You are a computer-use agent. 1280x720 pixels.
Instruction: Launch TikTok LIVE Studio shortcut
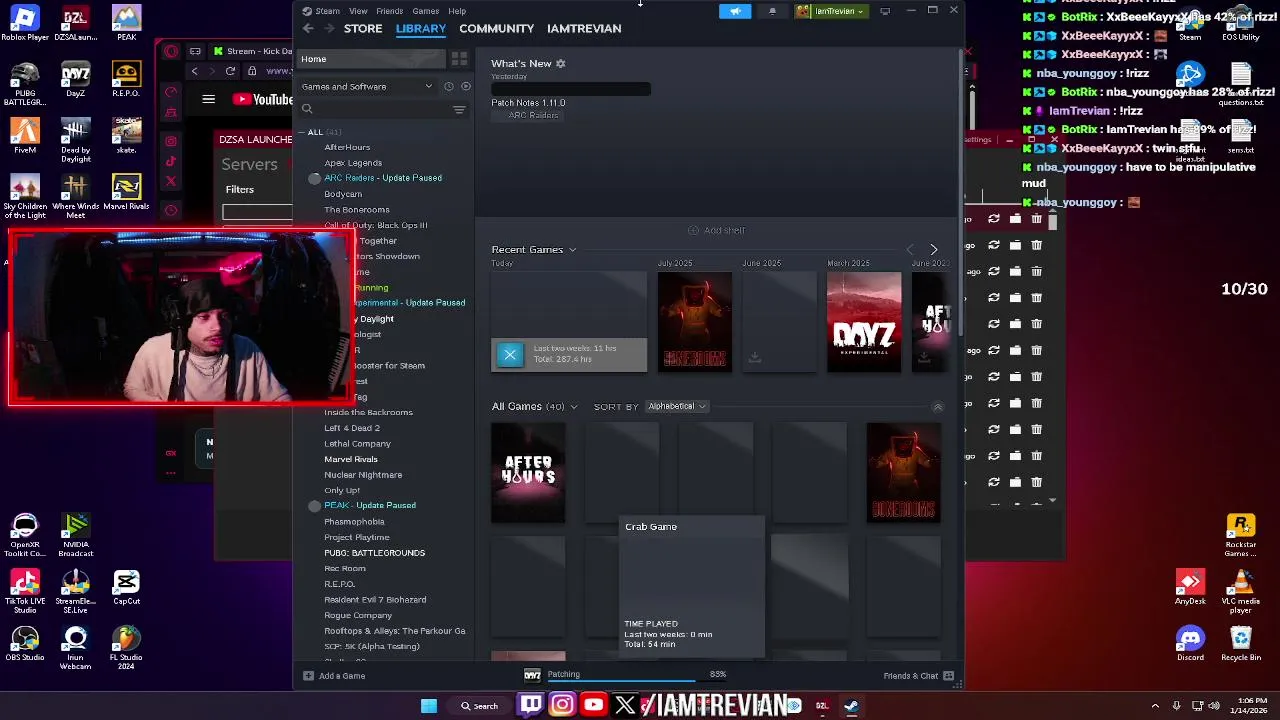[25, 592]
